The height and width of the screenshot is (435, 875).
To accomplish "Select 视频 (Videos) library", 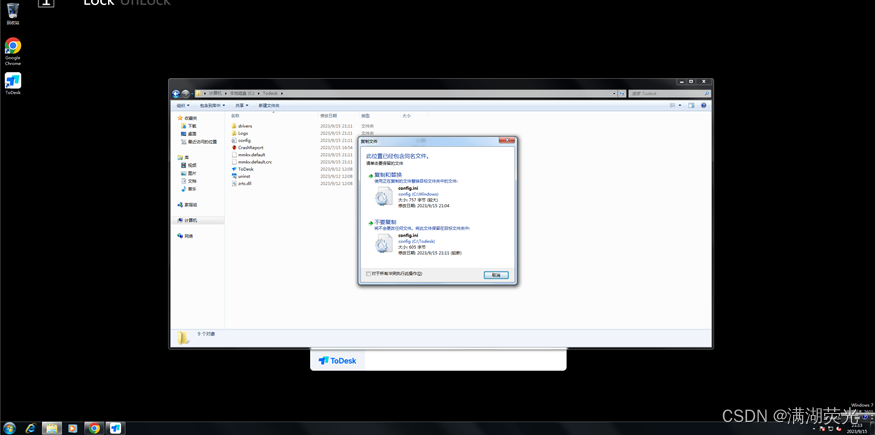I will (188, 166).
